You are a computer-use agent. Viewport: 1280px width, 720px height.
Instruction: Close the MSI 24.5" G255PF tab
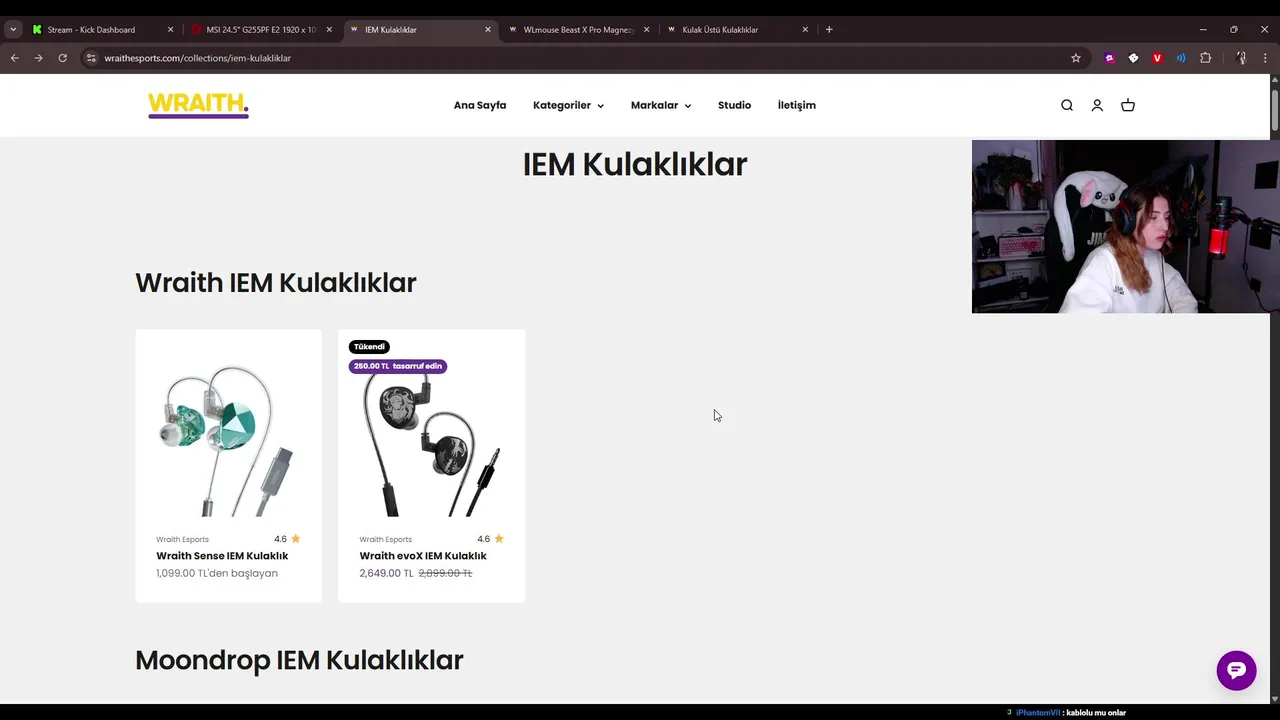[329, 29]
